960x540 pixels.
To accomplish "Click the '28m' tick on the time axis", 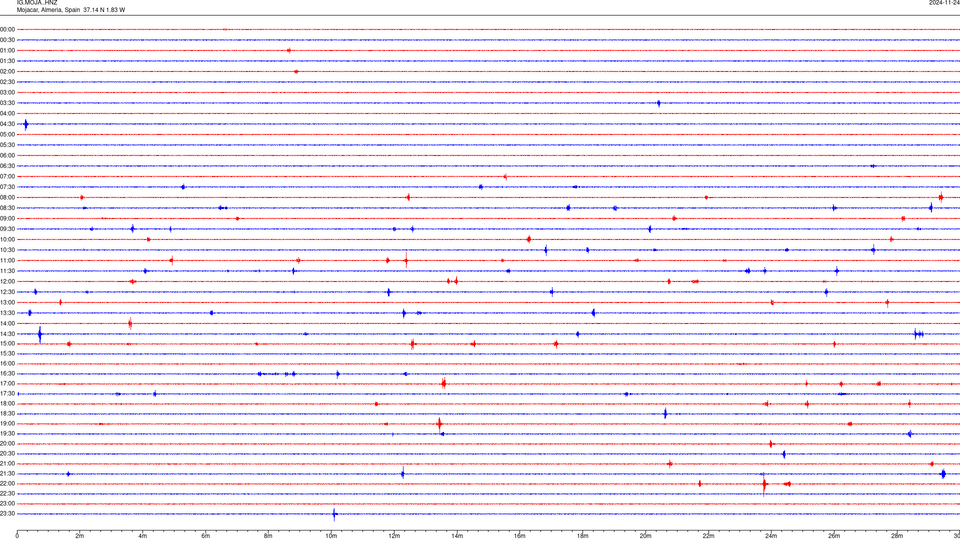I will 897,536.
